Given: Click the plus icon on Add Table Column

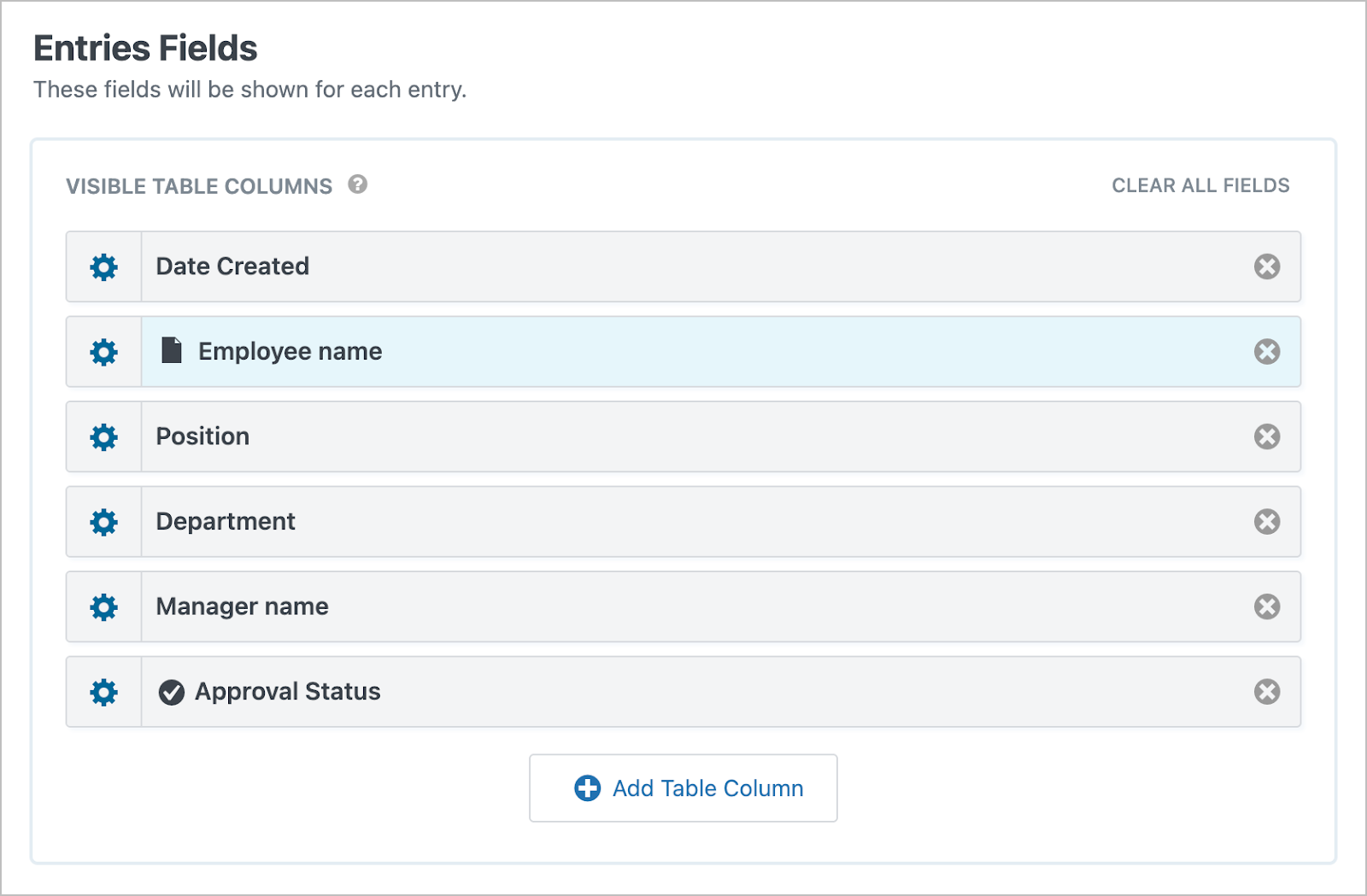Looking at the screenshot, I should [586, 788].
